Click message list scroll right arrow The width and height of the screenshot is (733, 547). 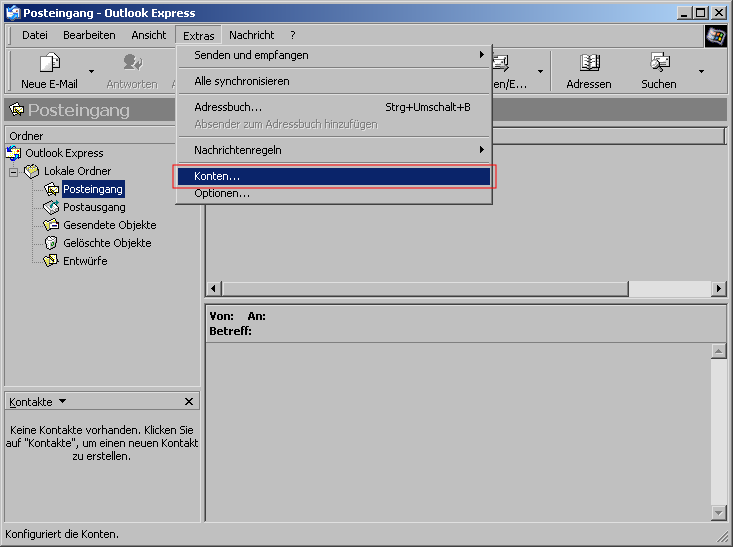tap(719, 289)
